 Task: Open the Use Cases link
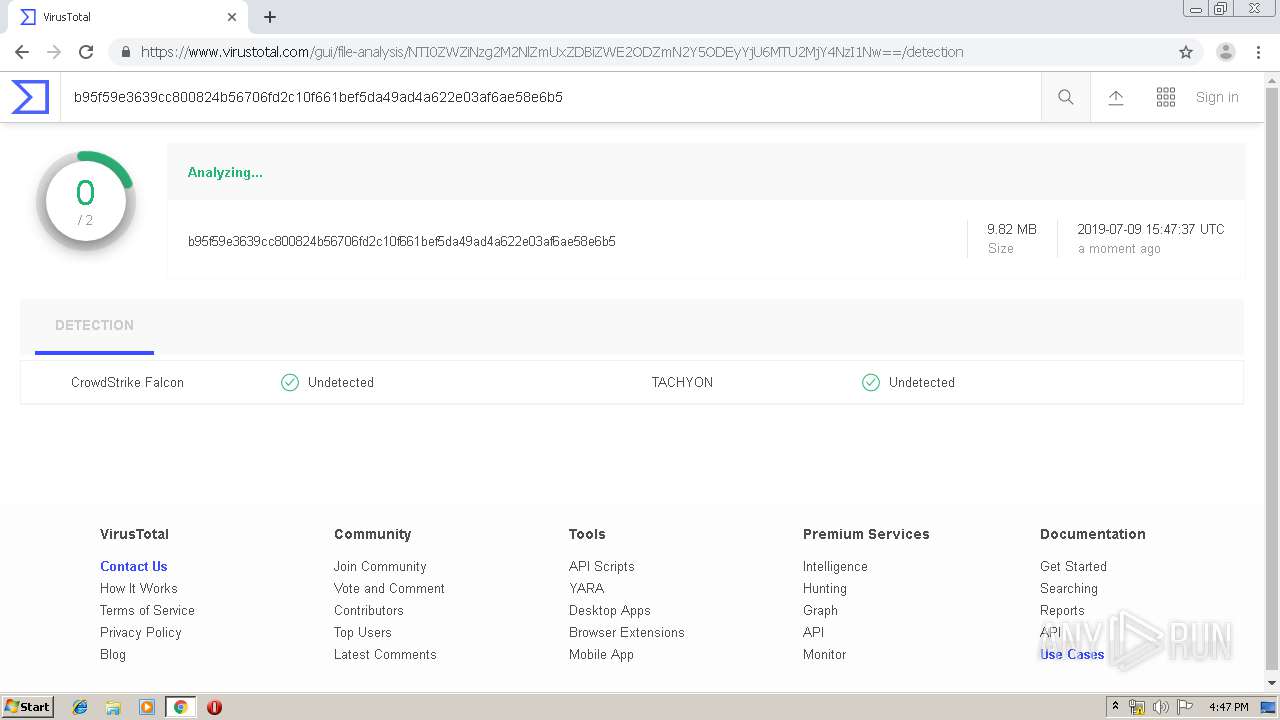tap(1072, 654)
